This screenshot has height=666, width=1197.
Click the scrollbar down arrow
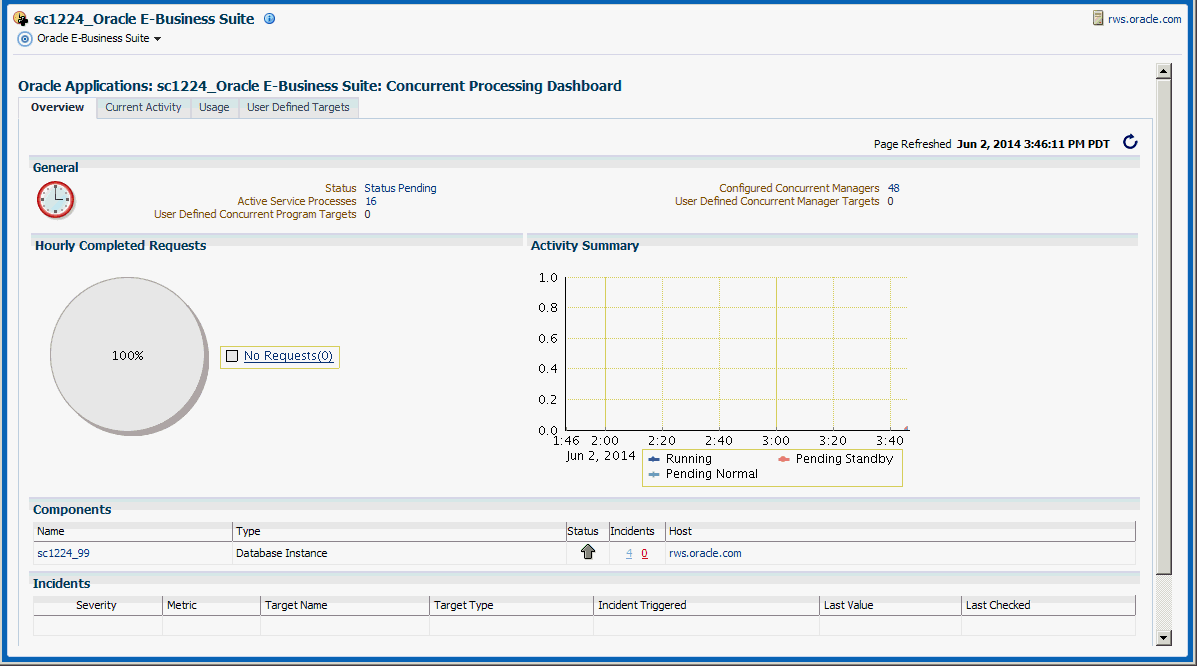[1163, 638]
